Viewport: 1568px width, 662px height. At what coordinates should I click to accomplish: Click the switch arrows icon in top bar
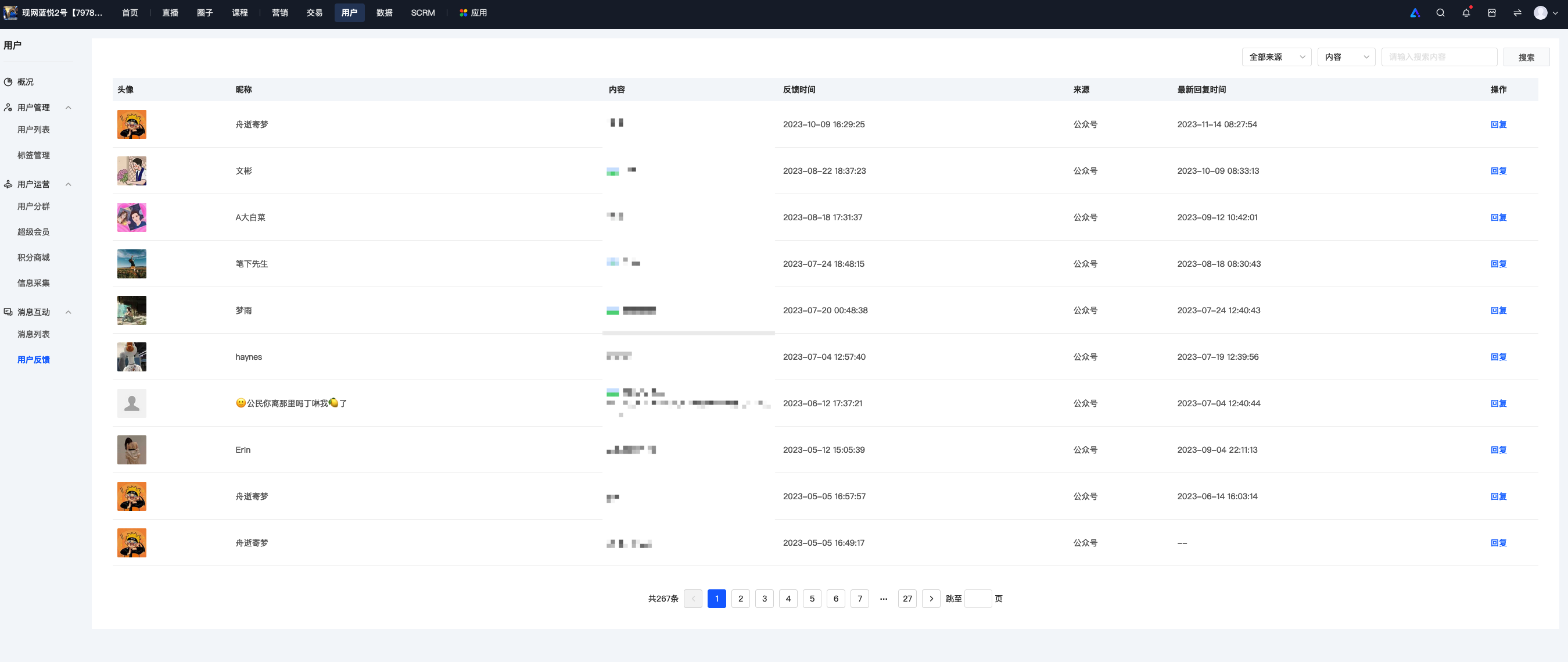point(1517,13)
